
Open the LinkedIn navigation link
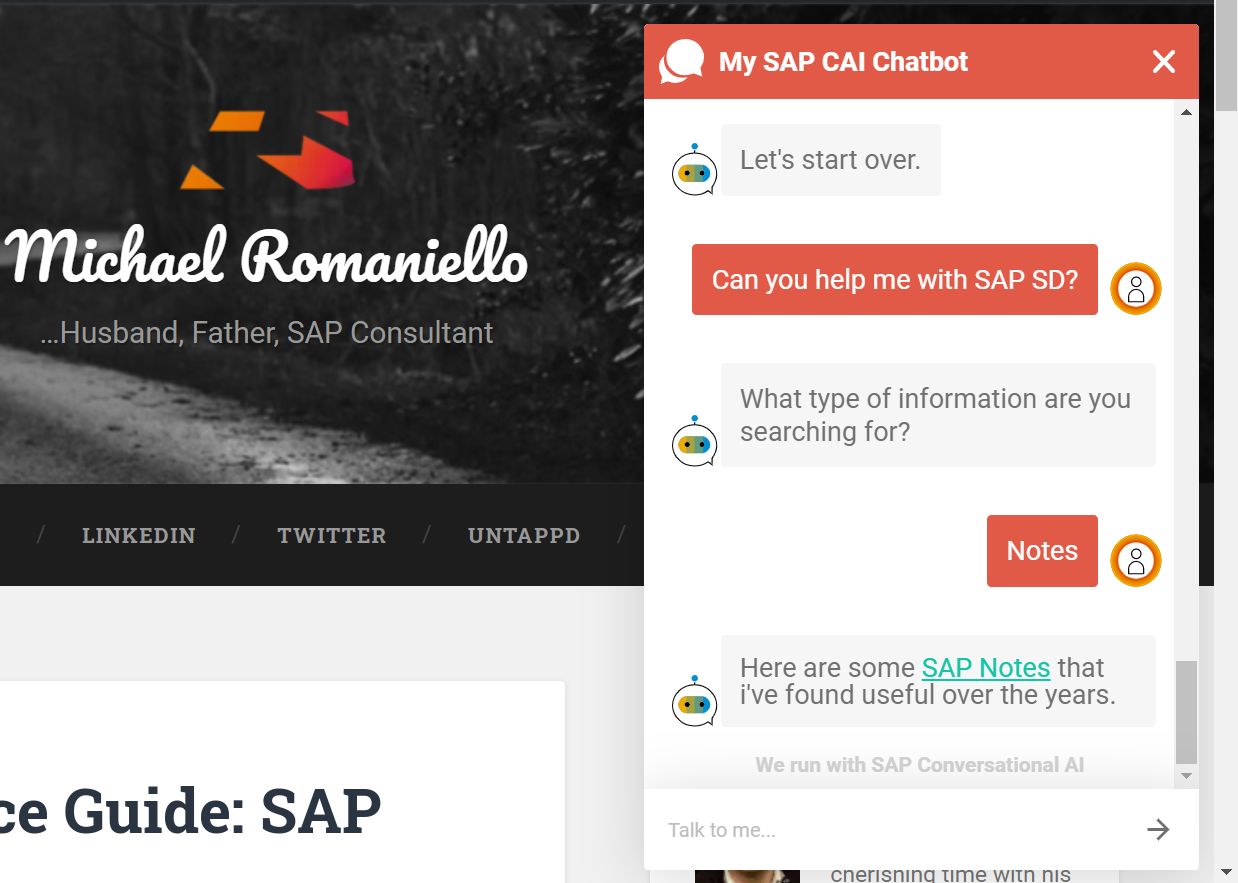tap(138, 536)
